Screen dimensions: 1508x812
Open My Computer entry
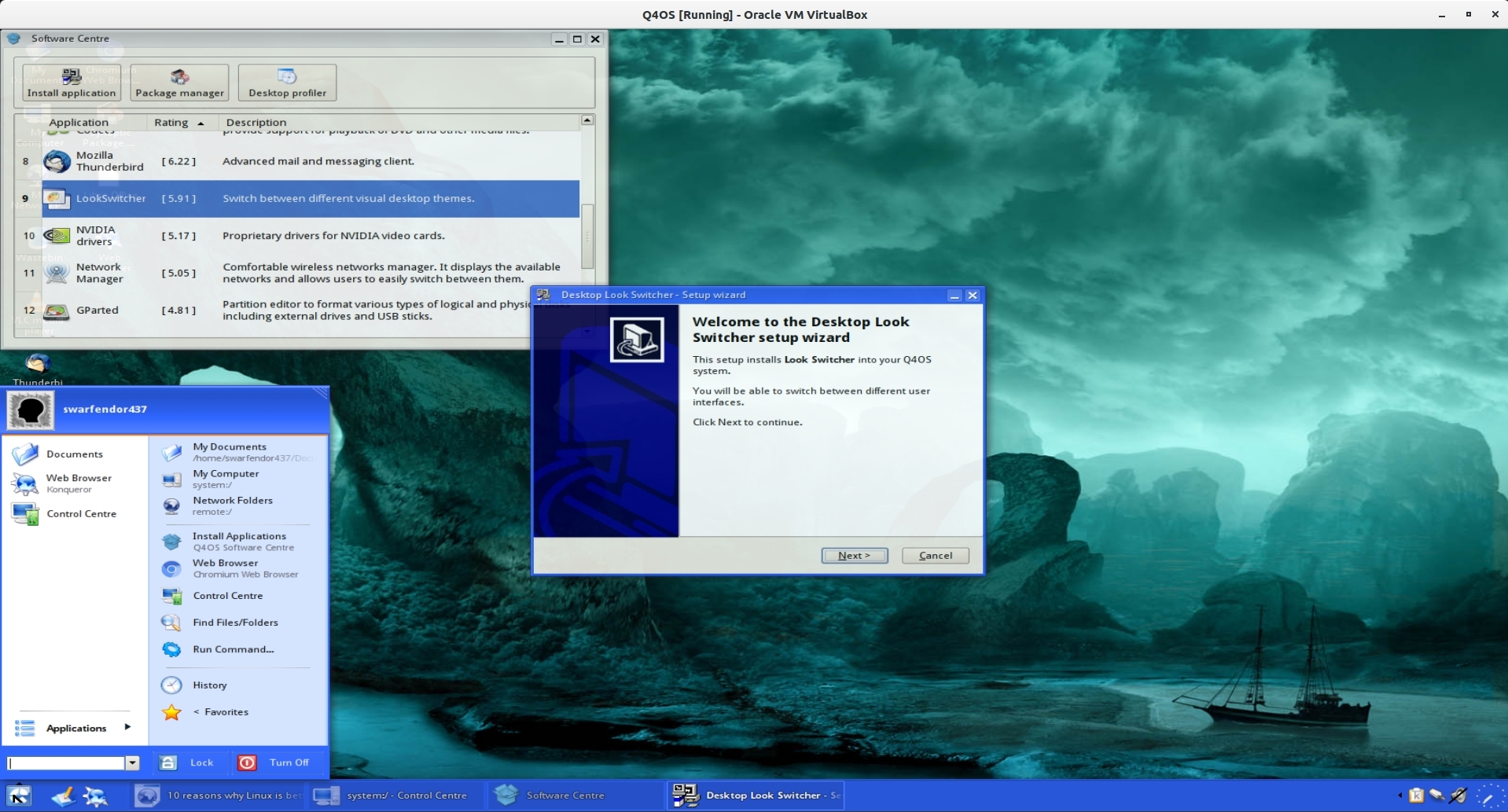(x=238, y=479)
